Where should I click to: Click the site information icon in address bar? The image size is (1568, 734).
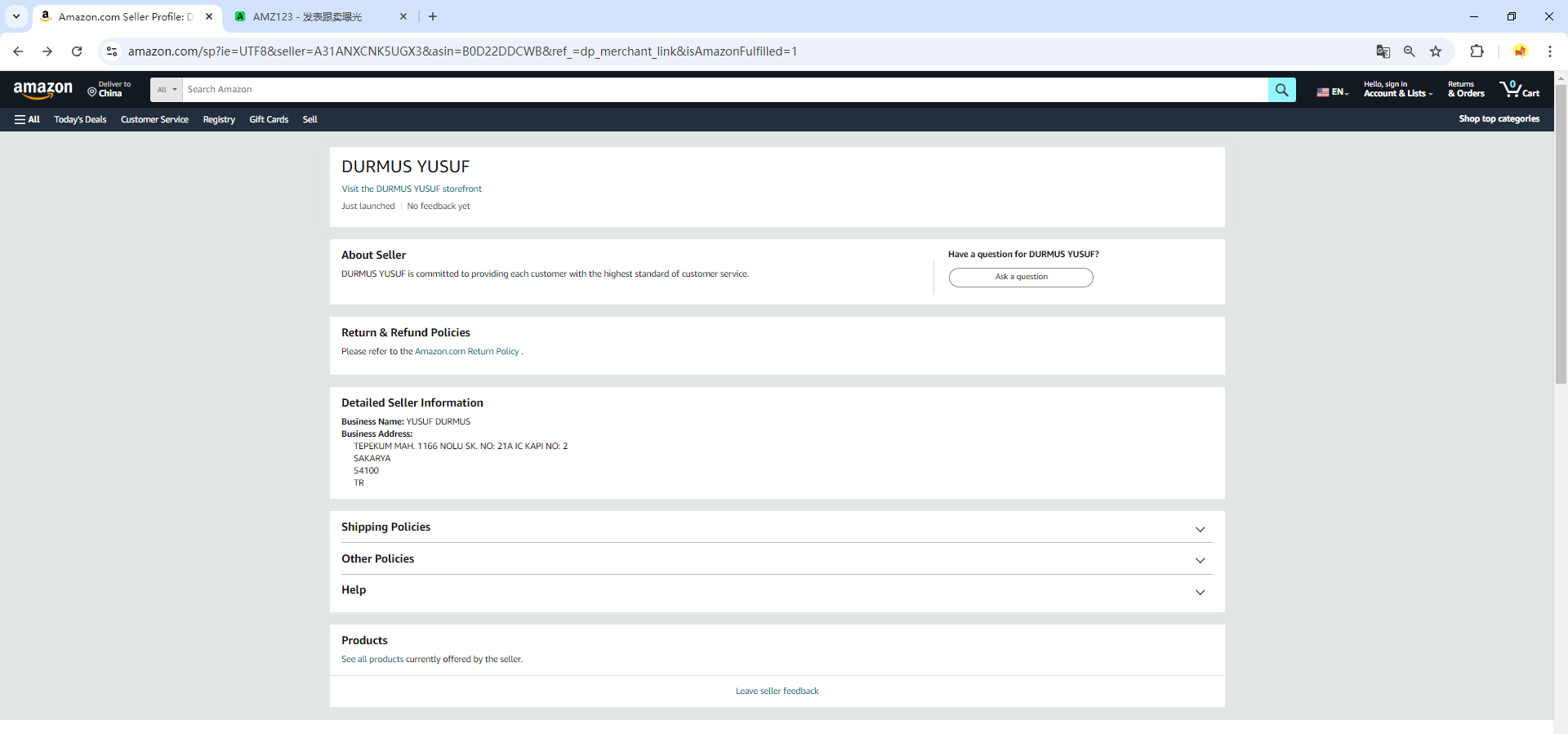pyautogui.click(x=112, y=51)
